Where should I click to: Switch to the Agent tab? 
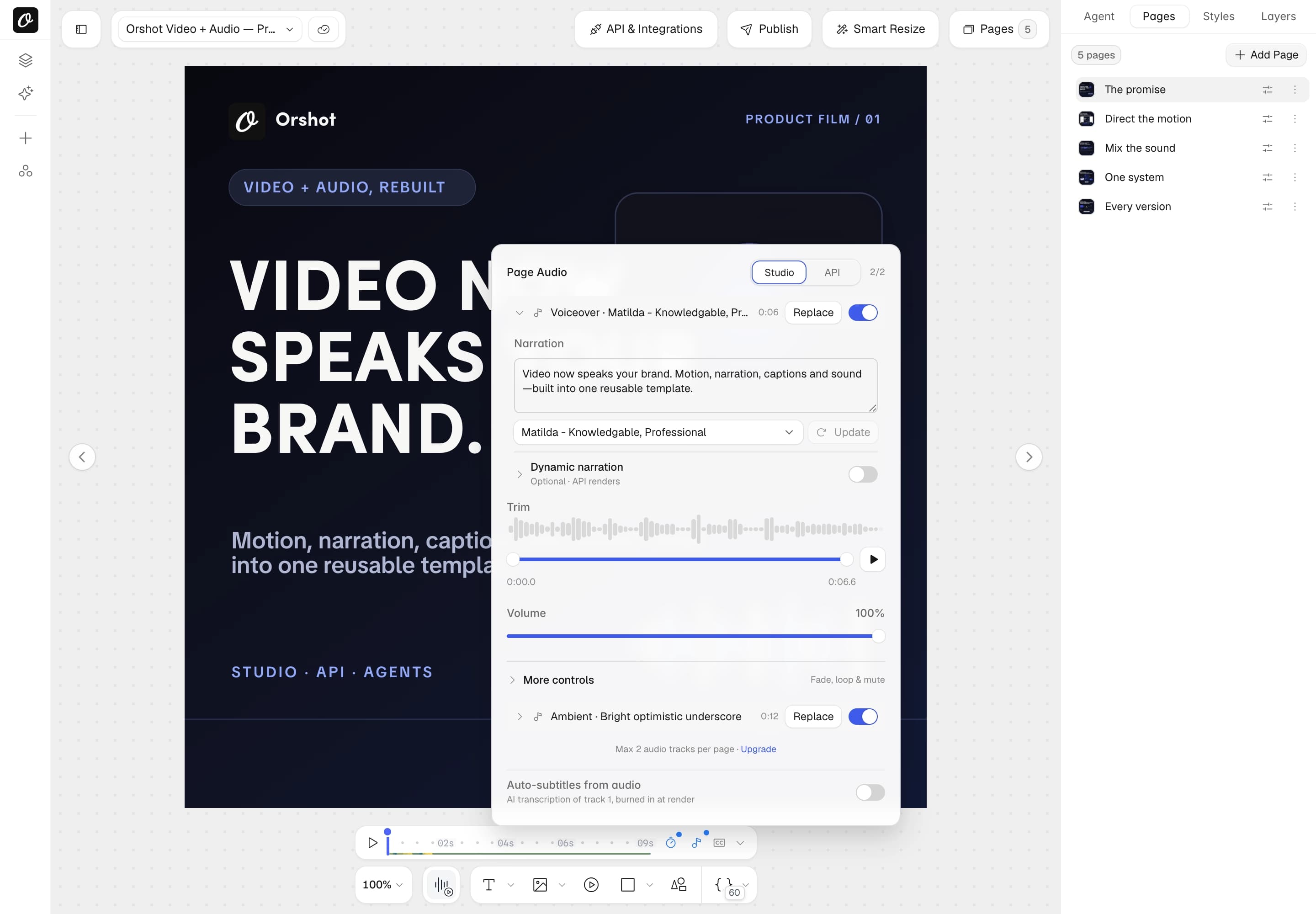(1098, 16)
